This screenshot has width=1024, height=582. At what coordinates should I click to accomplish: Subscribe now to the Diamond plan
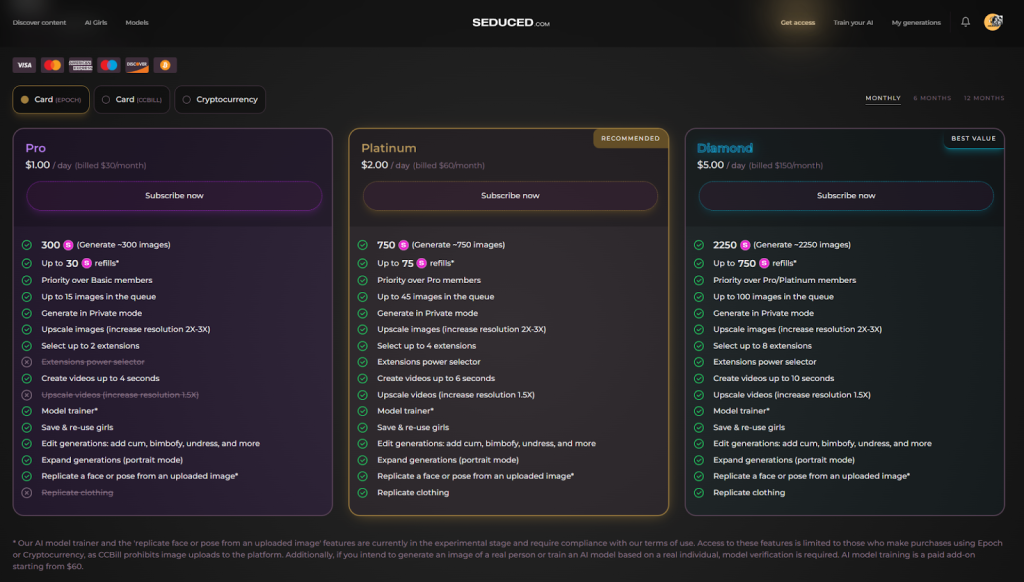(846, 195)
